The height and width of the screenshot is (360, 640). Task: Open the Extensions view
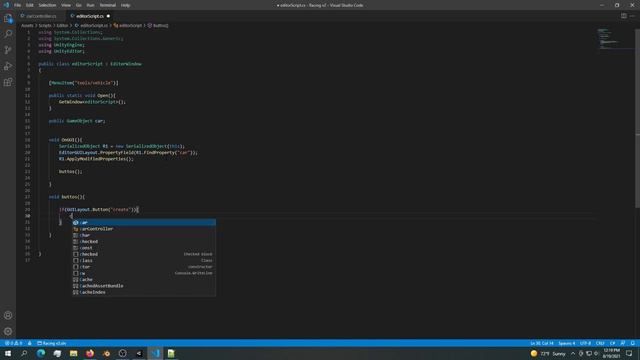[x=8, y=82]
